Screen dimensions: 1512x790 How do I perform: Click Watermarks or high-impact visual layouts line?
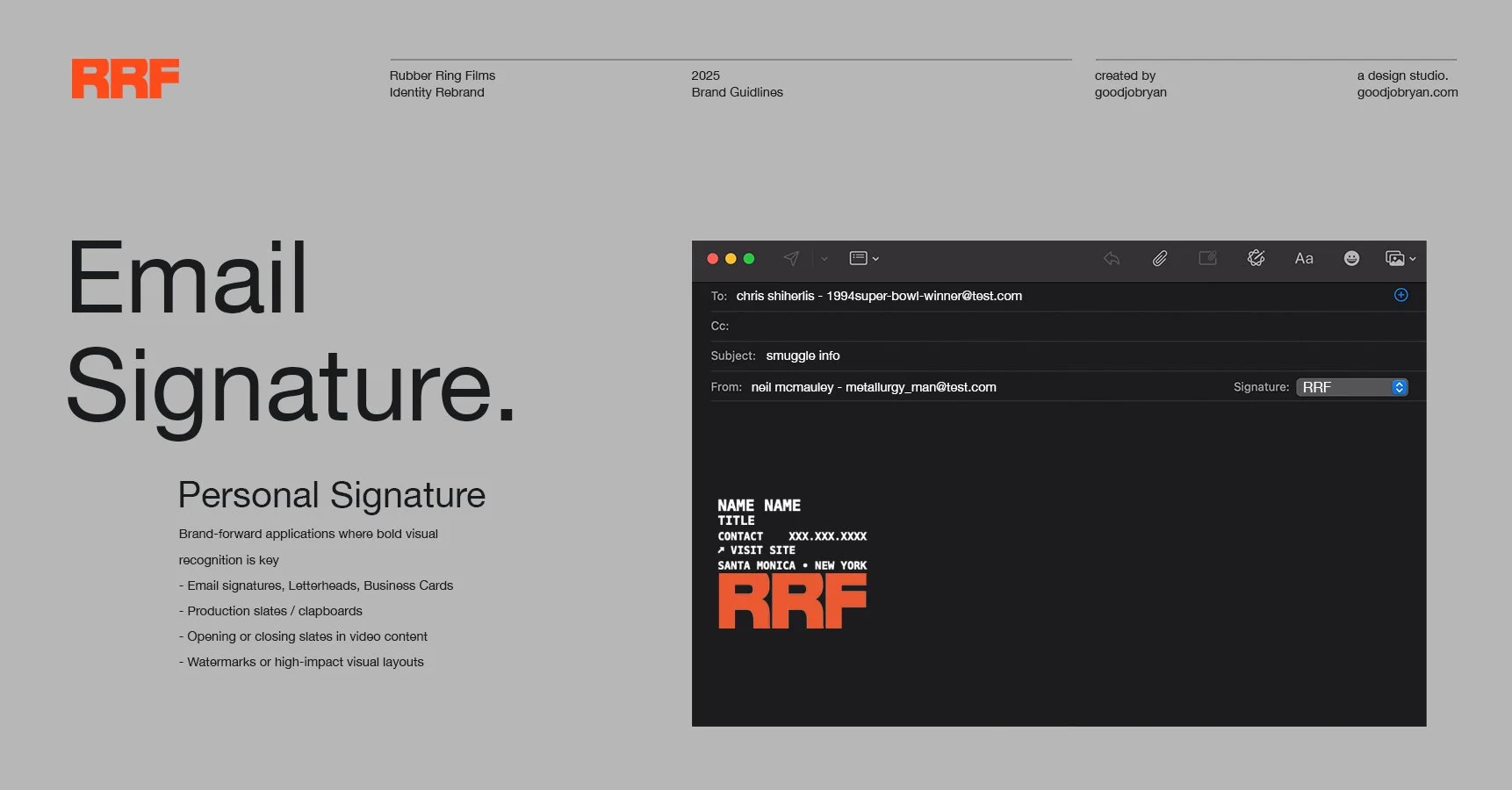301,662
